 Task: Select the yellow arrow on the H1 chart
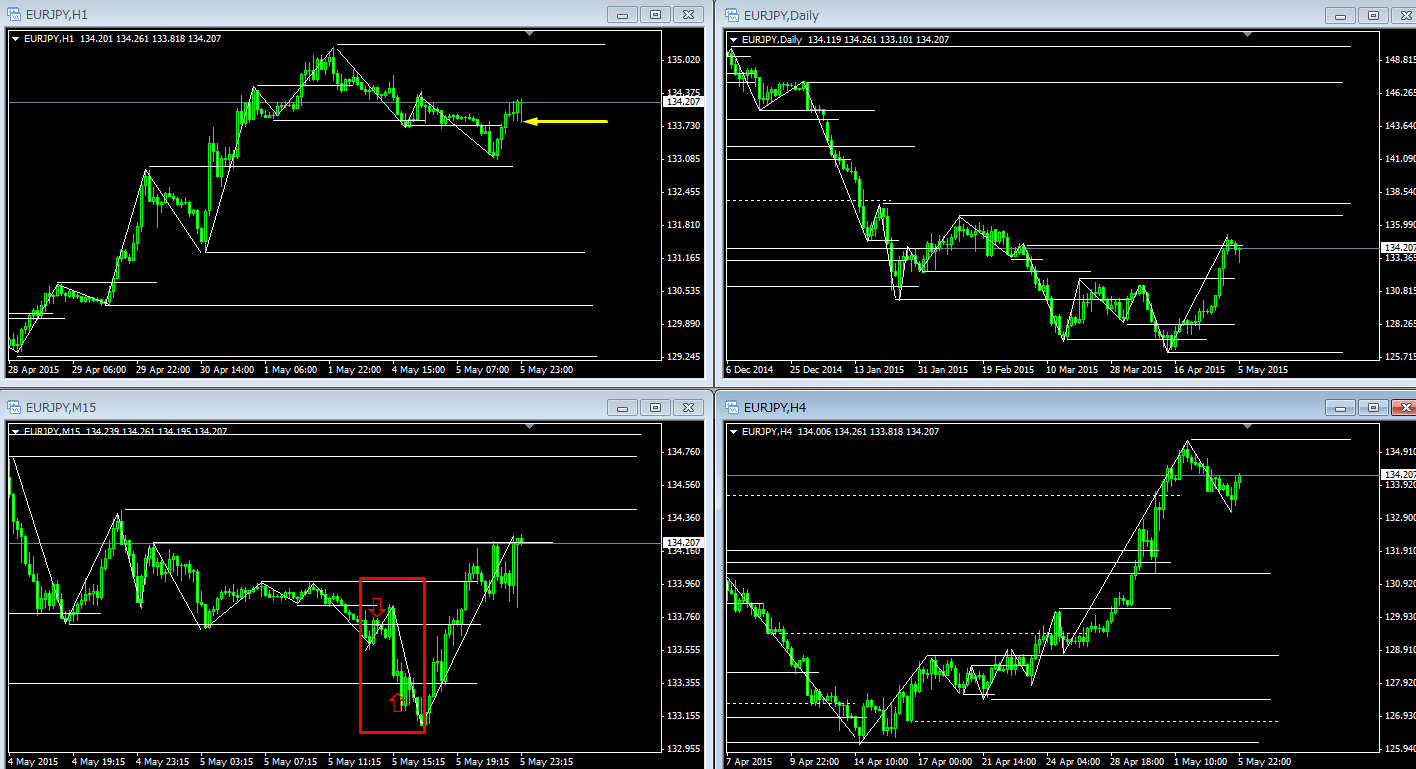coord(566,122)
